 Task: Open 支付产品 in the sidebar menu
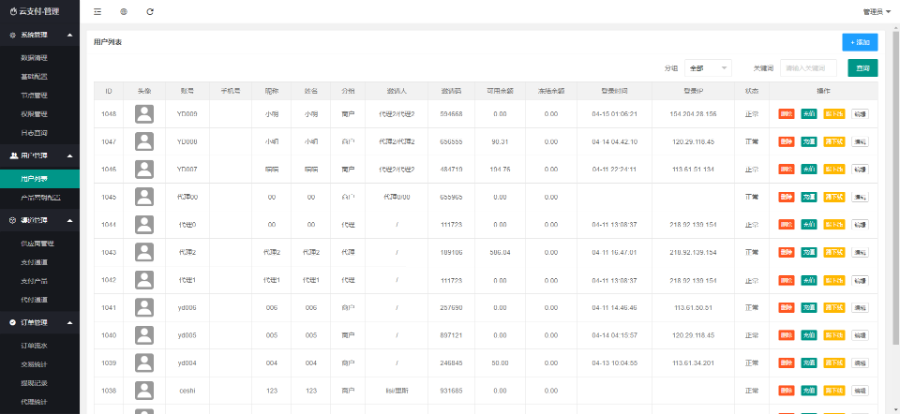pyautogui.click(x=35, y=281)
